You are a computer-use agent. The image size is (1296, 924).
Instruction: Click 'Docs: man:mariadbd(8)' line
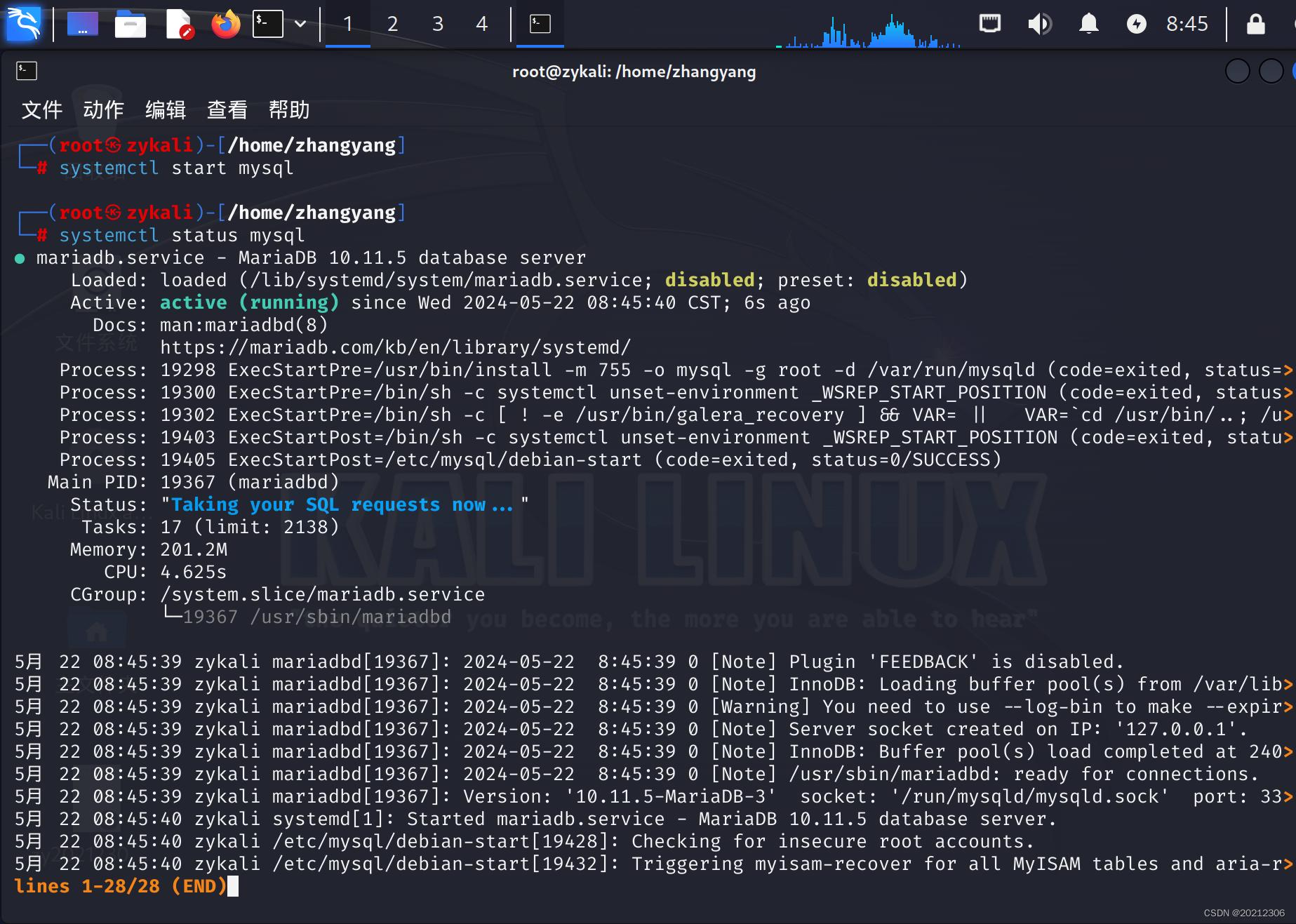[x=211, y=325]
